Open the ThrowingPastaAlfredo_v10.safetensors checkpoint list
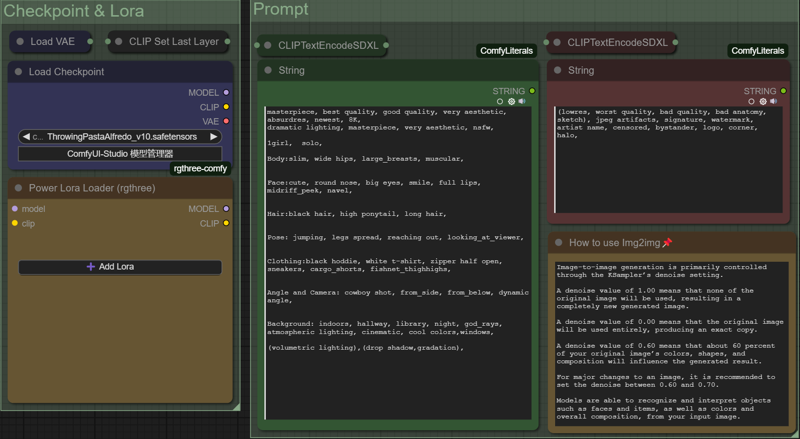Image resolution: width=800 pixels, height=439 pixels. (120, 136)
